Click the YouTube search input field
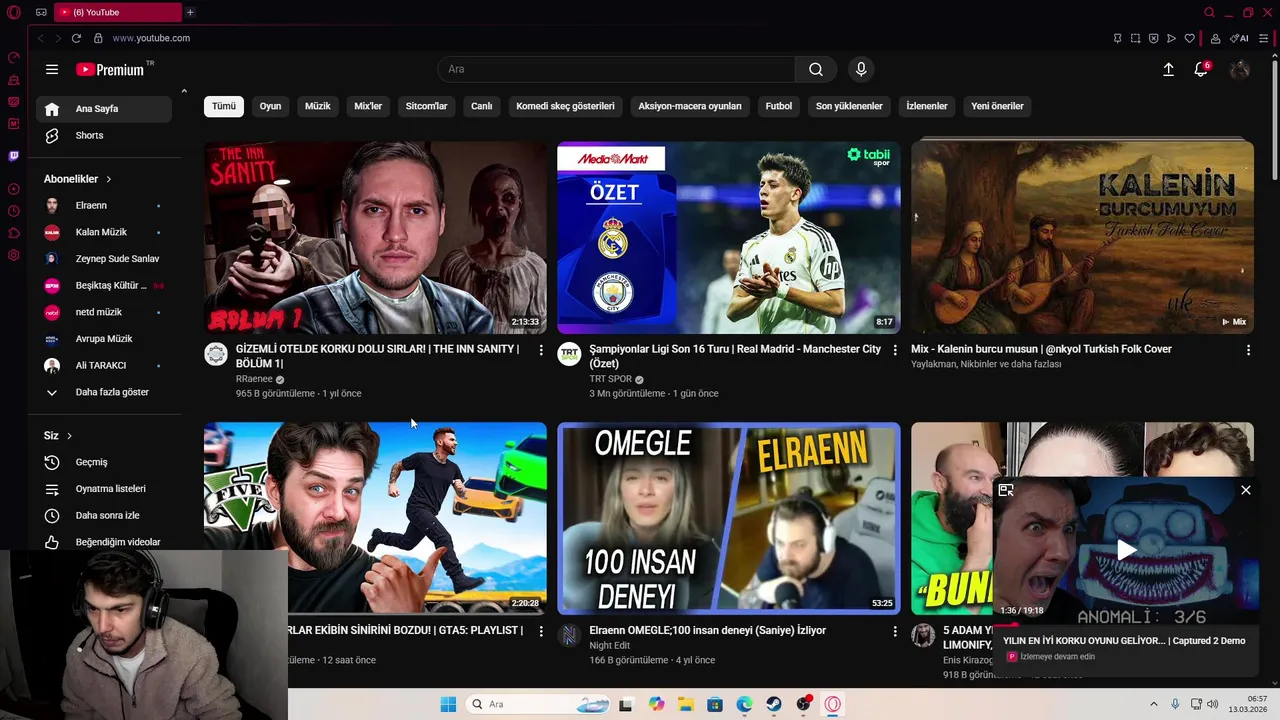 (616, 69)
